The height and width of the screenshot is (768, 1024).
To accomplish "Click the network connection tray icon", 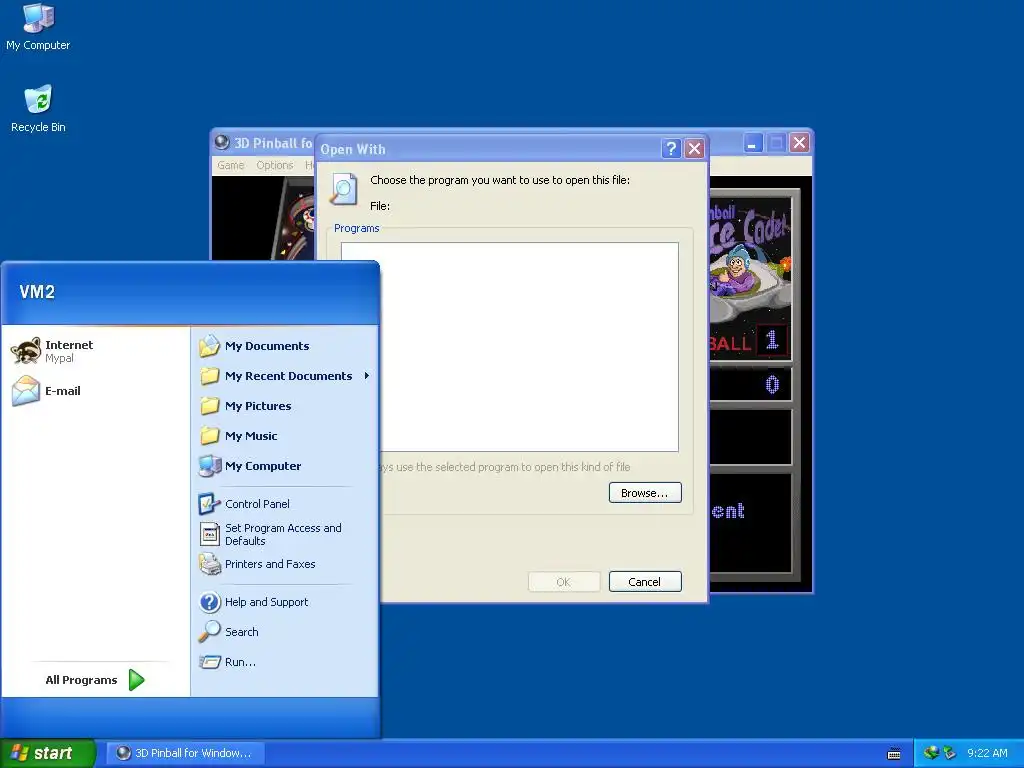I will click(931, 753).
